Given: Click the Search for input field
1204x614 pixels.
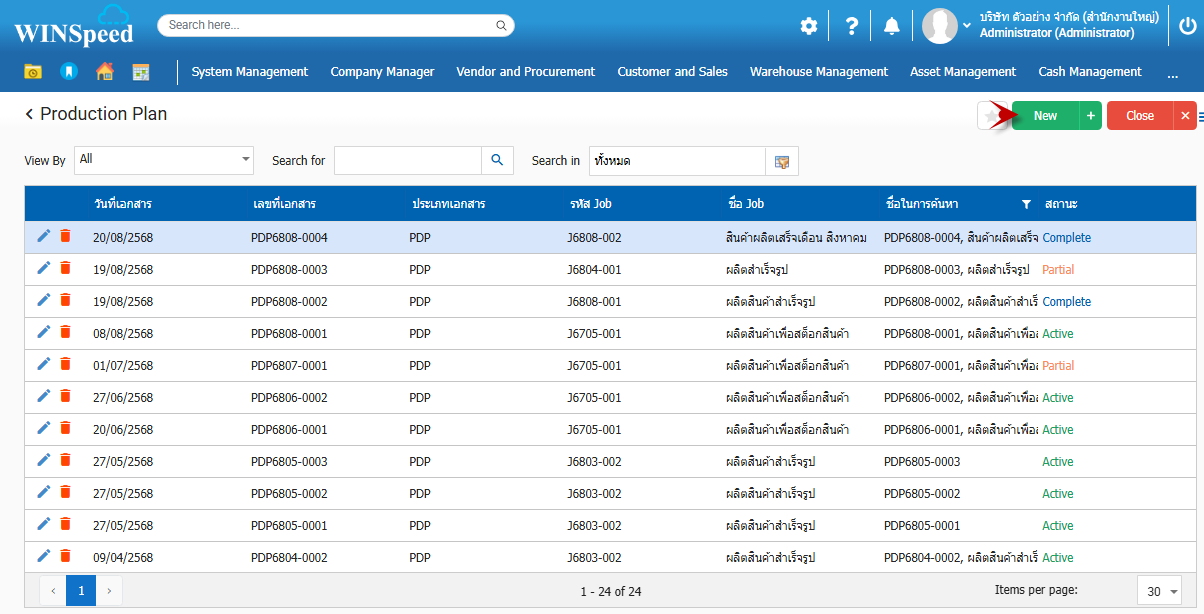Looking at the screenshot, I should [407, 160].
